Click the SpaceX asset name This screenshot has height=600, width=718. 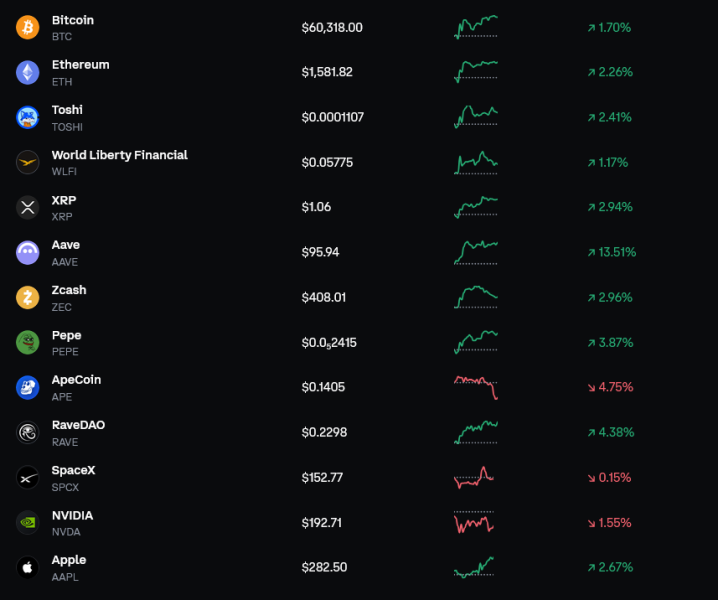73,470
